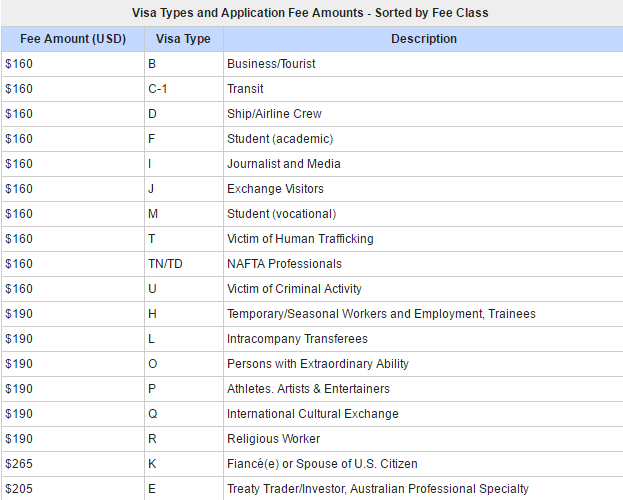Click the Visa Type column header
The width and height of the screenshot is (623, 500).
point(183,39)
